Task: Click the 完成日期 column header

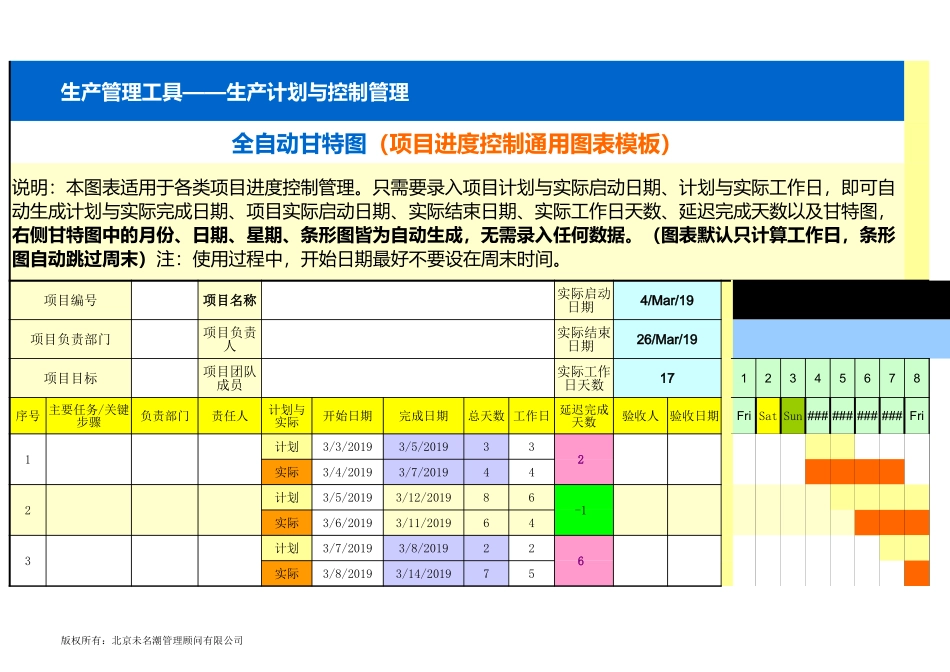Action: coord(424,416)
